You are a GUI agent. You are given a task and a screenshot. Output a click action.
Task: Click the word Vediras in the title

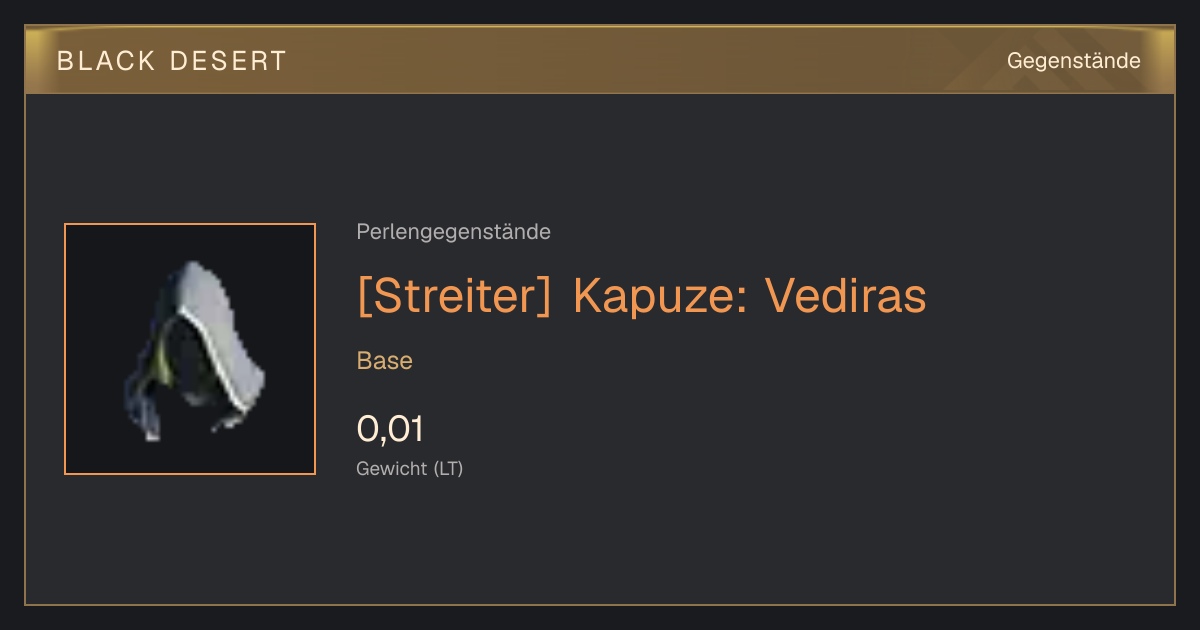(845, 296)
